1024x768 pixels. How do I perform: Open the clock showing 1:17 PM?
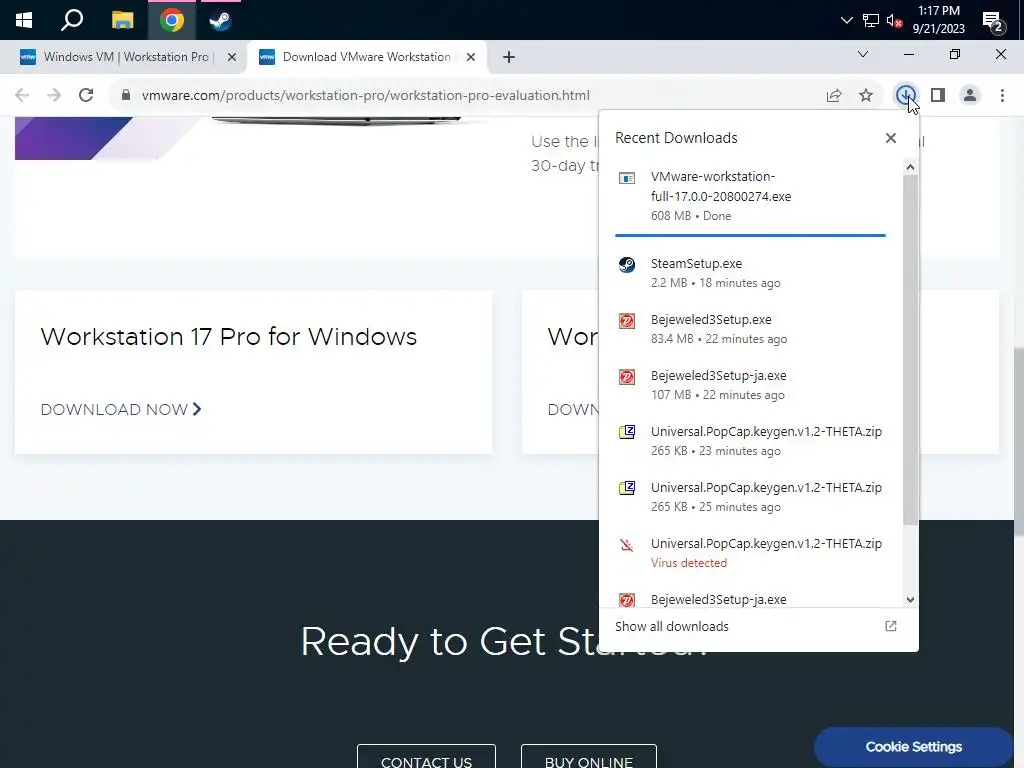point(938,20)
